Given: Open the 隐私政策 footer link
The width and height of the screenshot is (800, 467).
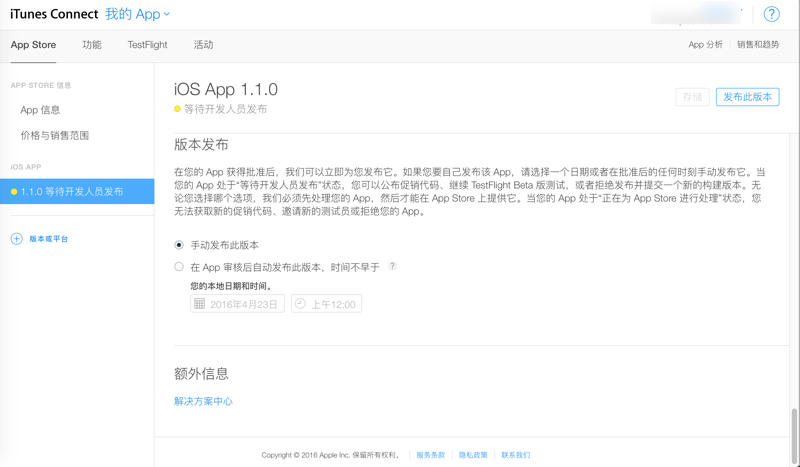Looking at the screenshot, I should (x=473, y=455).
